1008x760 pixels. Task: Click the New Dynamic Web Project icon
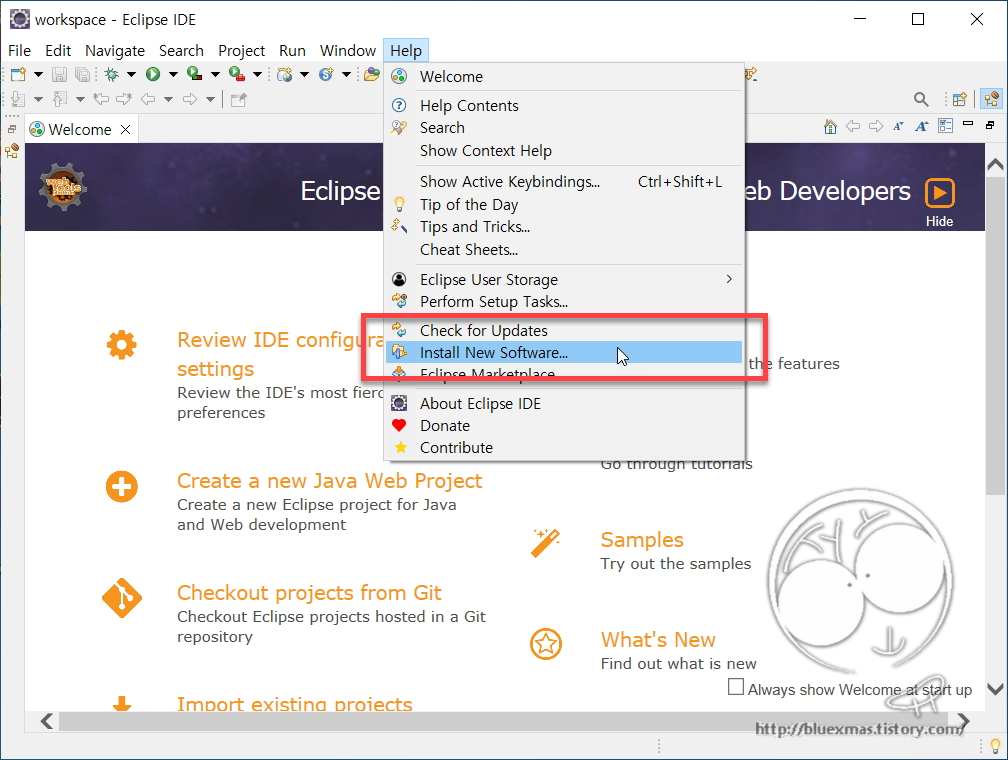point(284,75)
